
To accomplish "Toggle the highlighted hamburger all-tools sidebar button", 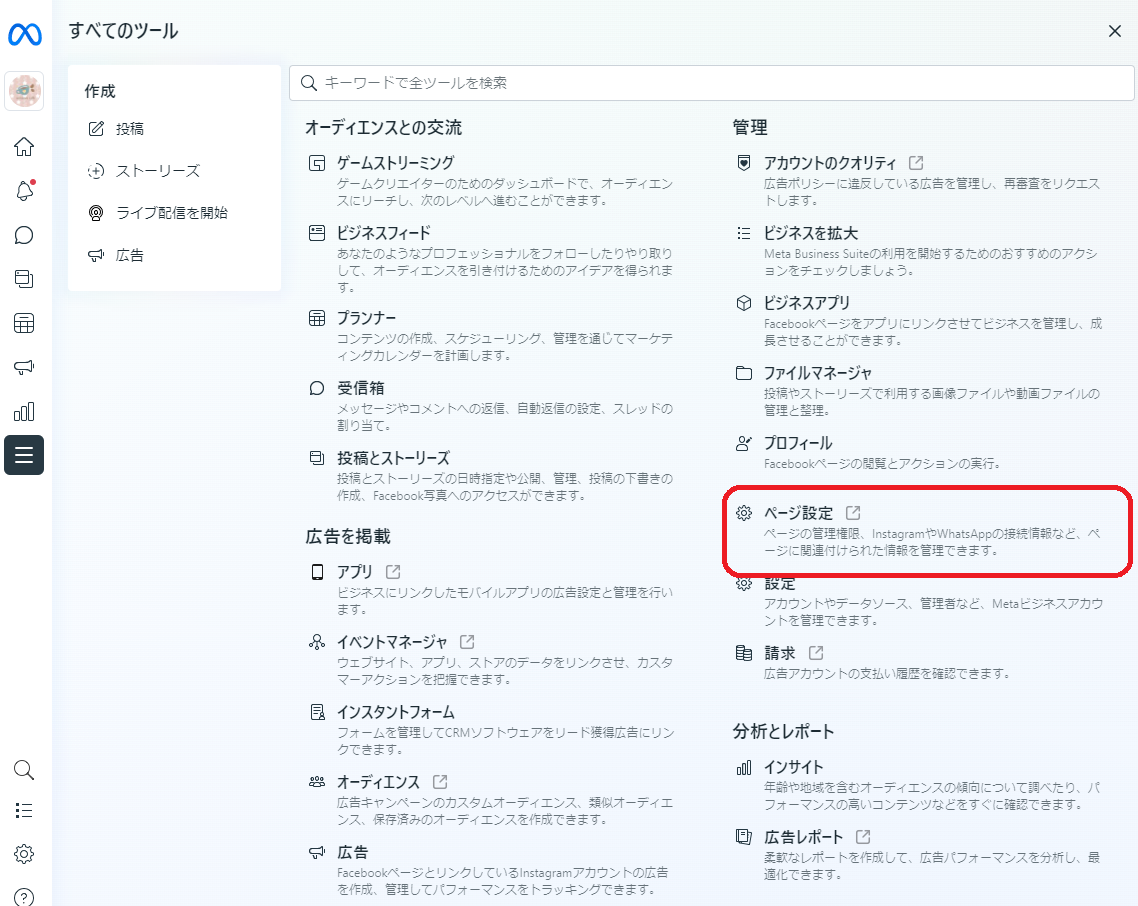I will pyautogui.click(x=24, y=455).
